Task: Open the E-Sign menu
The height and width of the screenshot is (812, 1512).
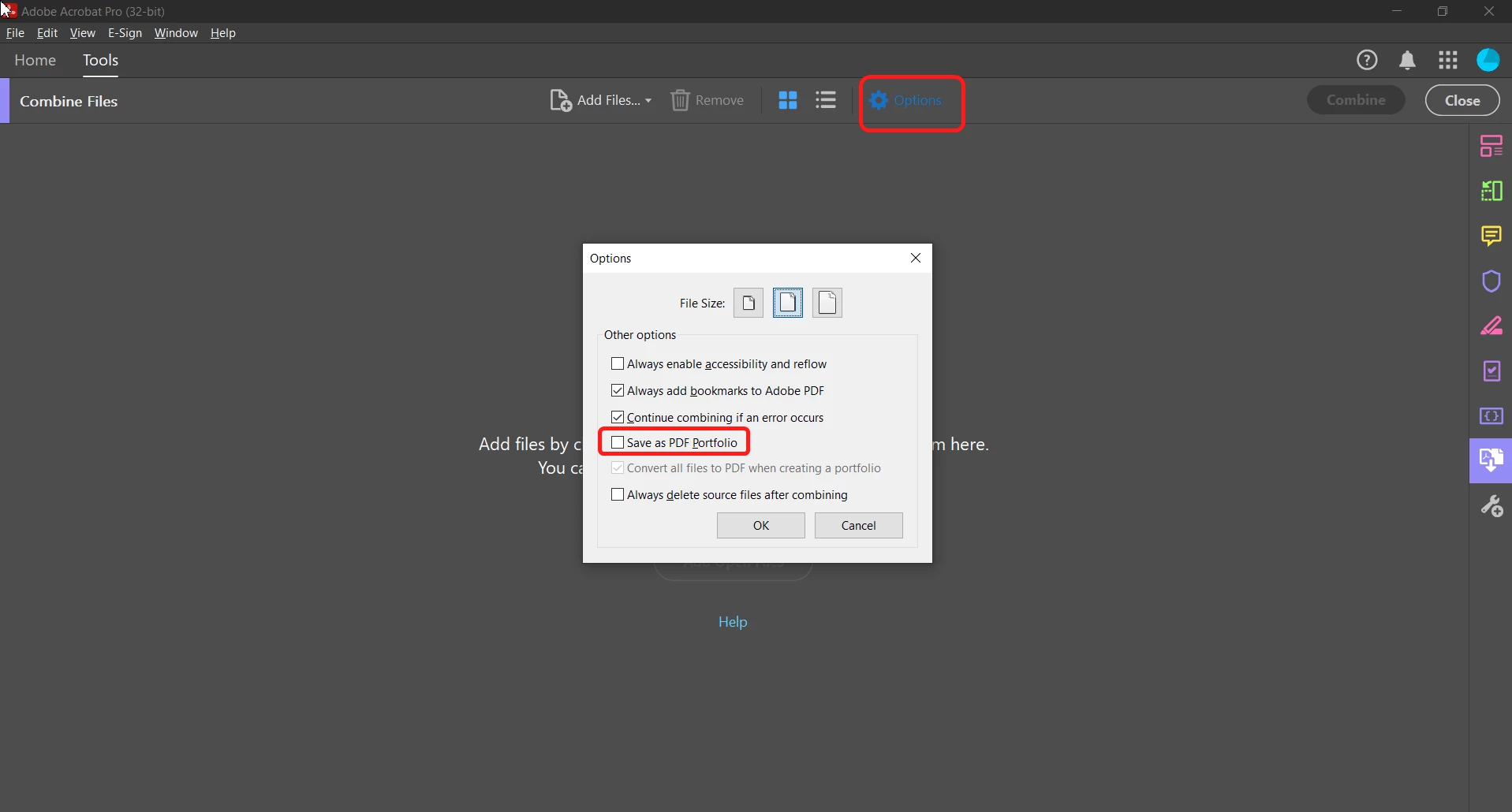Action: (125, 32)
